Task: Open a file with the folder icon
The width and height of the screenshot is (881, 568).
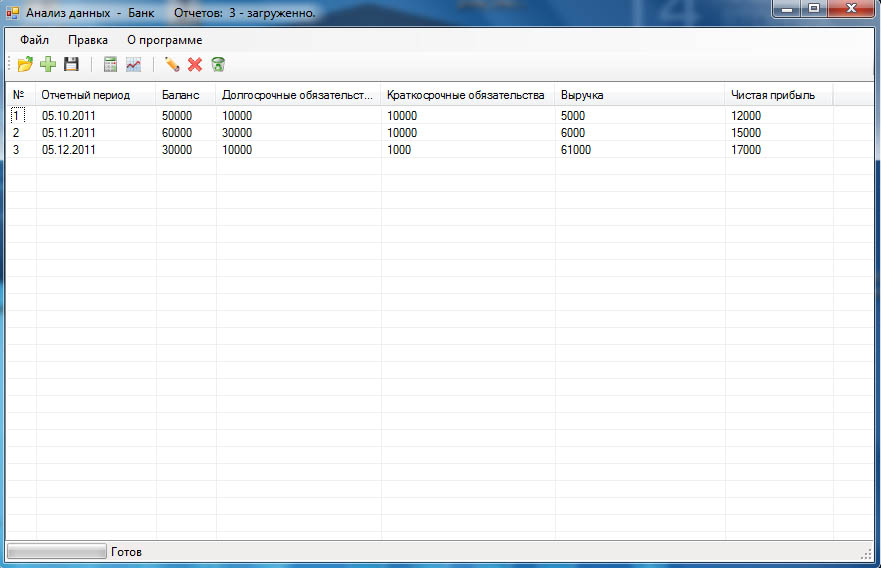Action: 25,65
